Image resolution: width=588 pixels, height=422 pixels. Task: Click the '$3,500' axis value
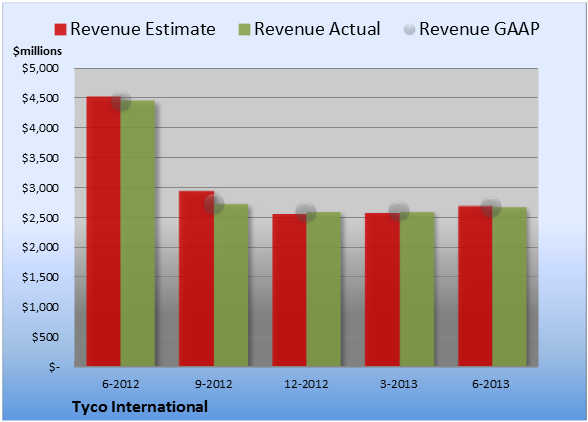click(x=40, y=158)
